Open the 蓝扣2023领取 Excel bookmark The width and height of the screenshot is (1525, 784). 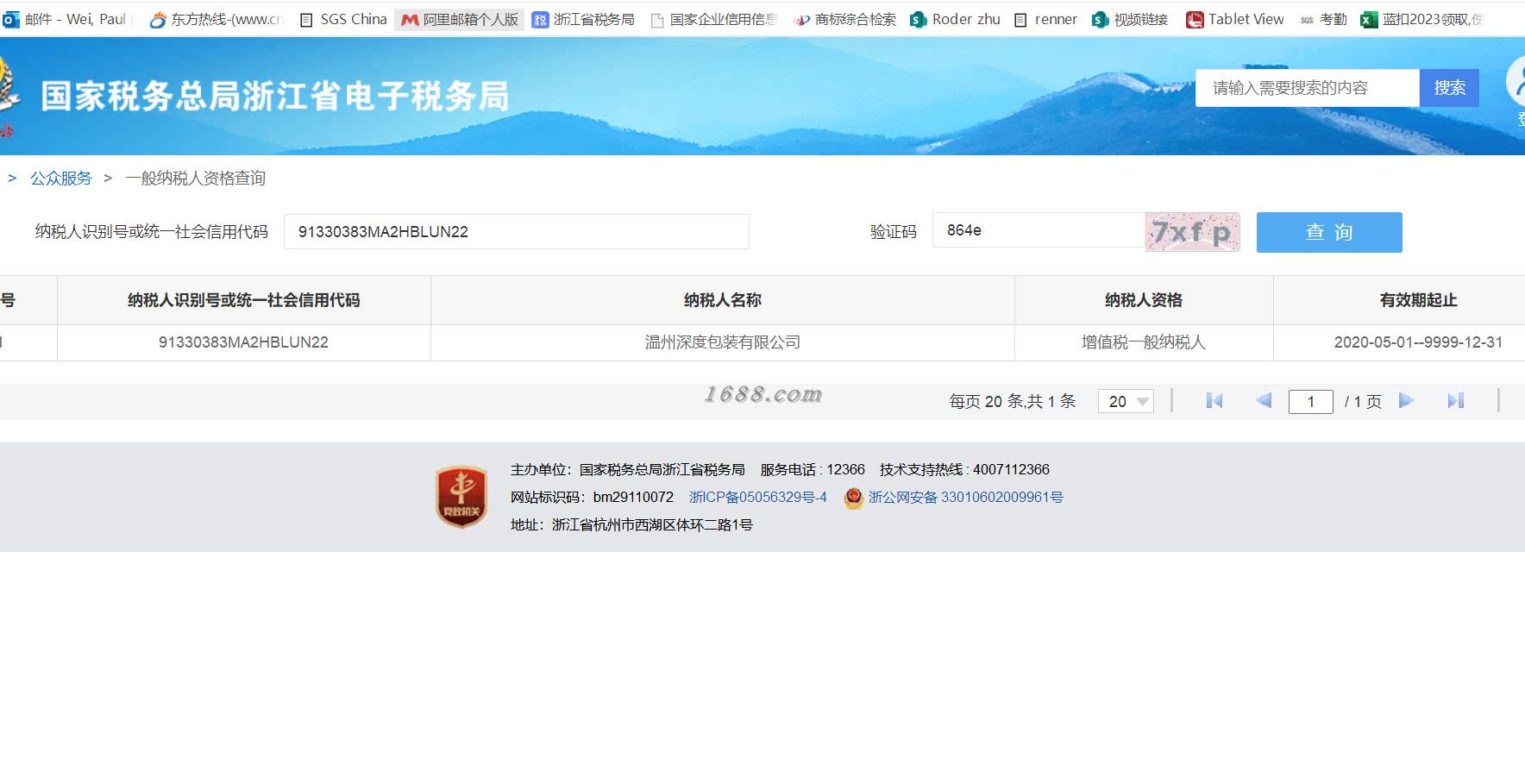(x=1421, y=19)
